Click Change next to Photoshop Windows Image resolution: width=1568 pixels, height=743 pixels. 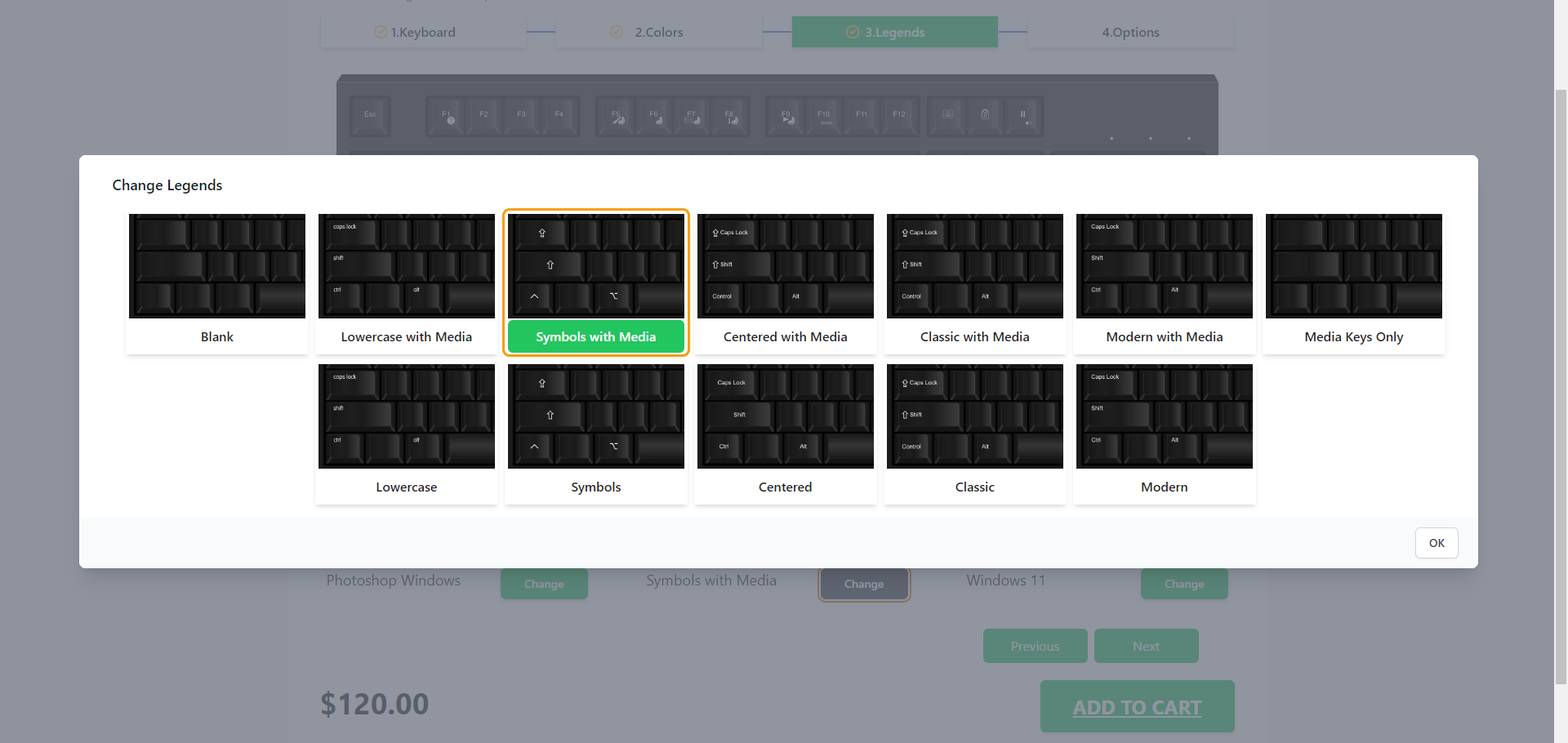click(544, 584)
